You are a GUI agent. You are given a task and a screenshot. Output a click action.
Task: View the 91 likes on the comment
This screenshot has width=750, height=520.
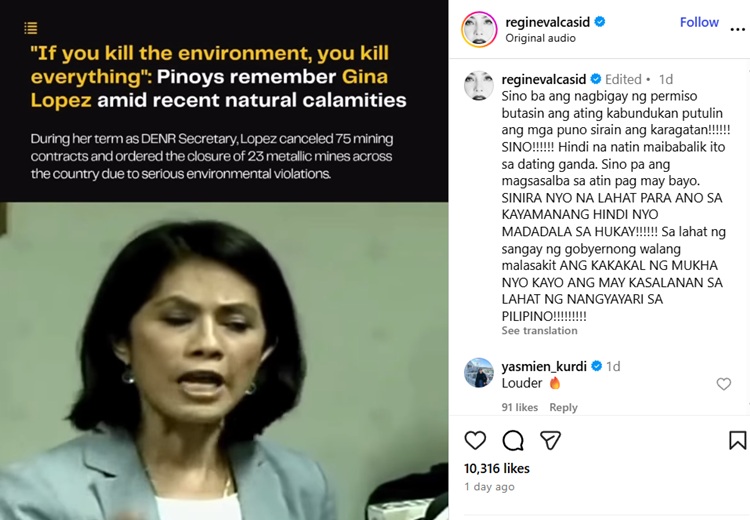point(519,407)
